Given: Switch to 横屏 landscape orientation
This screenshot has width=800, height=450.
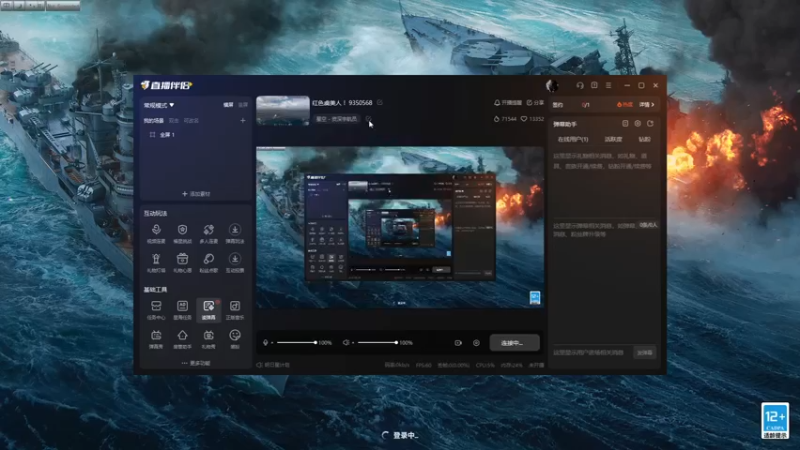Looking at the screenshot, I should 228,105.
